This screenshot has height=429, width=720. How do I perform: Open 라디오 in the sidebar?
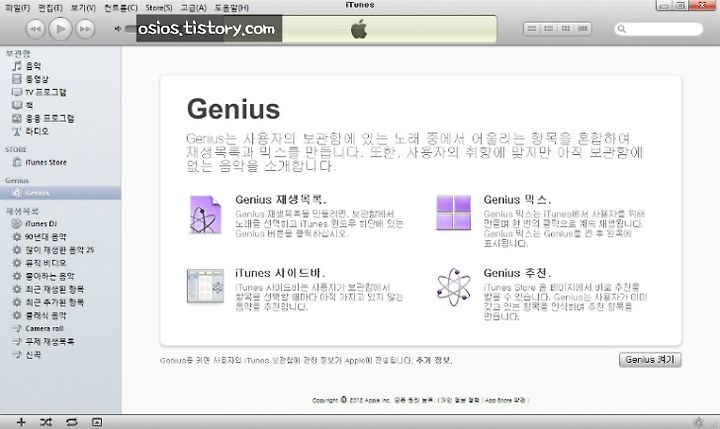[x=61, y=131]
